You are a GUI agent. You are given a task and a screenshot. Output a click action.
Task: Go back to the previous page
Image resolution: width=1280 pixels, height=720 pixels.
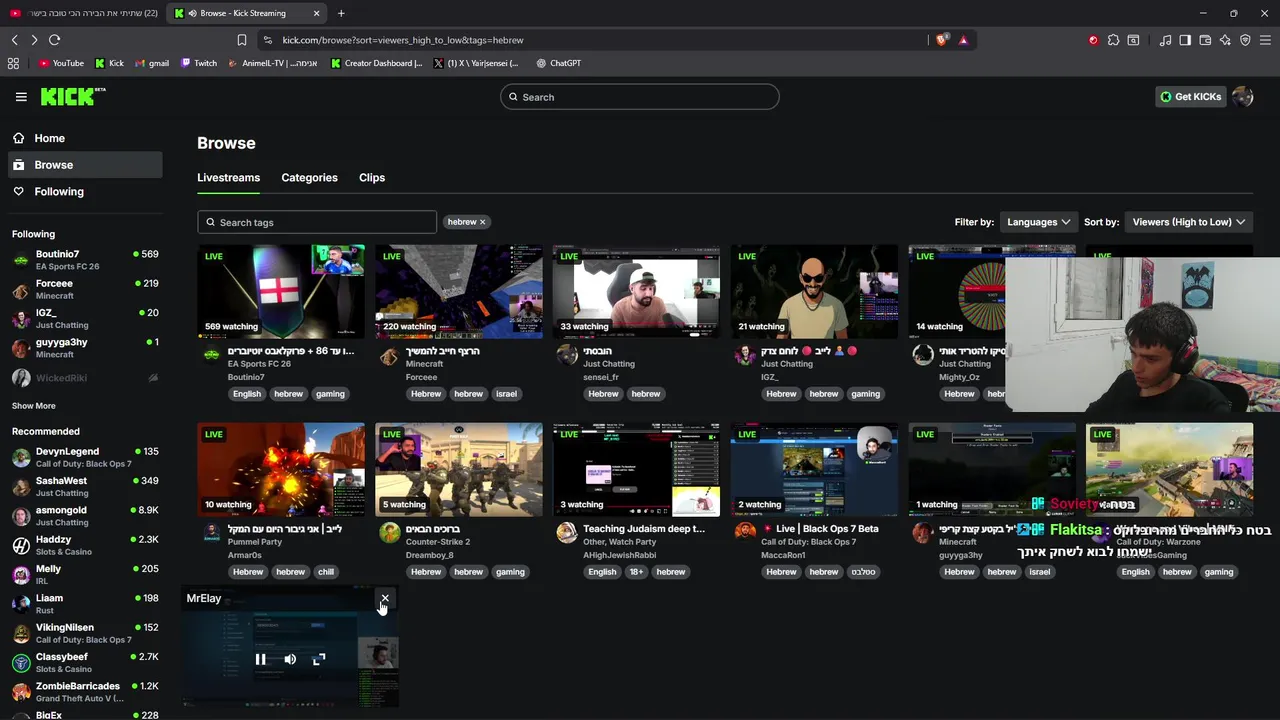[14, 40]
